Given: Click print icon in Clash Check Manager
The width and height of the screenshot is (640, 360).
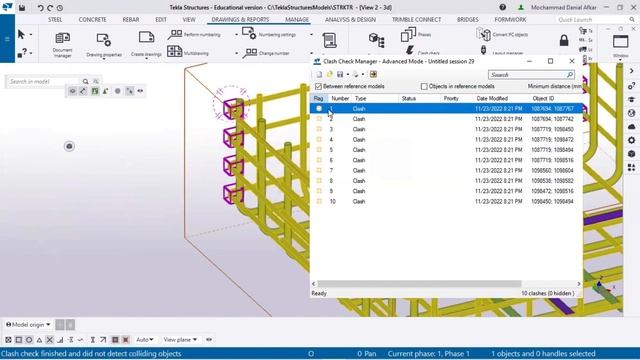Looking at the screenshot, I should coord(356,74).
